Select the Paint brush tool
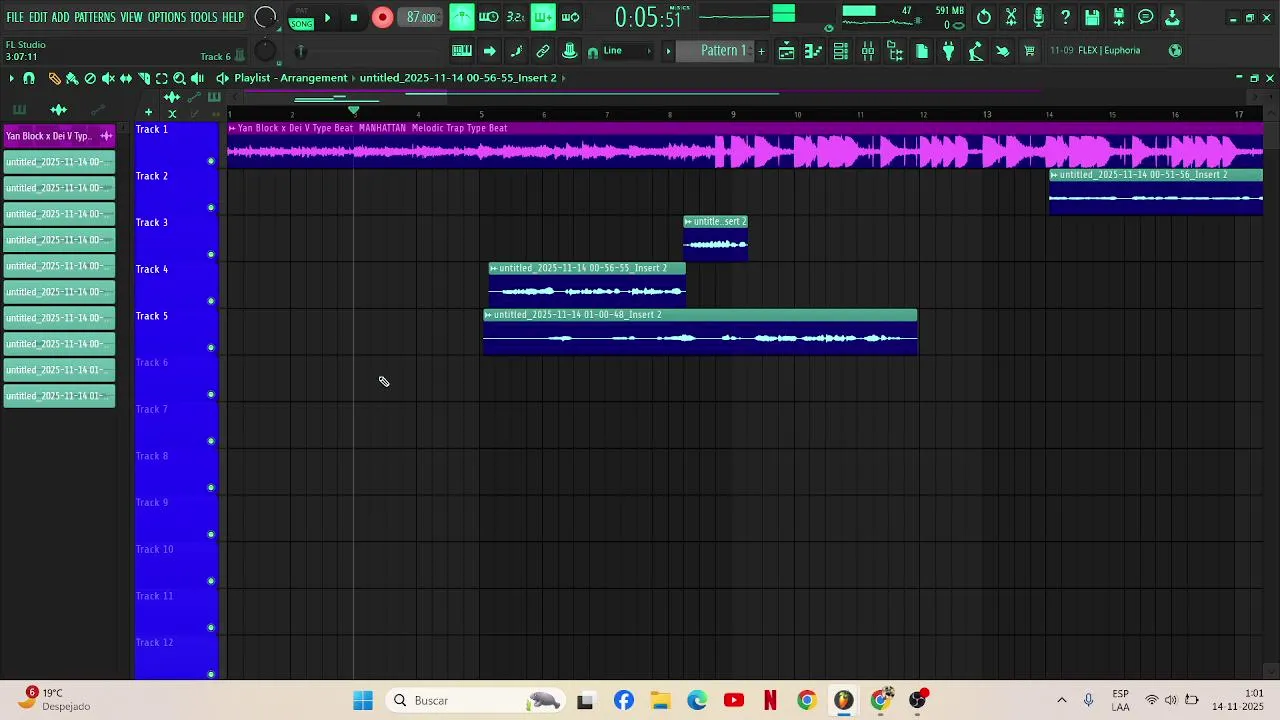The image size is (1280, 720). 72,78
